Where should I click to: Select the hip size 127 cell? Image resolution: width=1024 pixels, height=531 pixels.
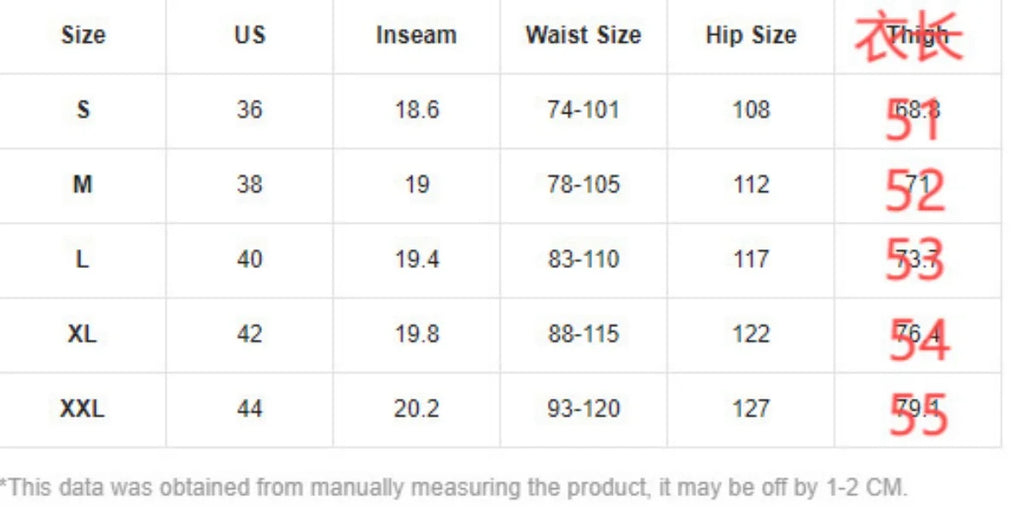[x=751, y=409]
